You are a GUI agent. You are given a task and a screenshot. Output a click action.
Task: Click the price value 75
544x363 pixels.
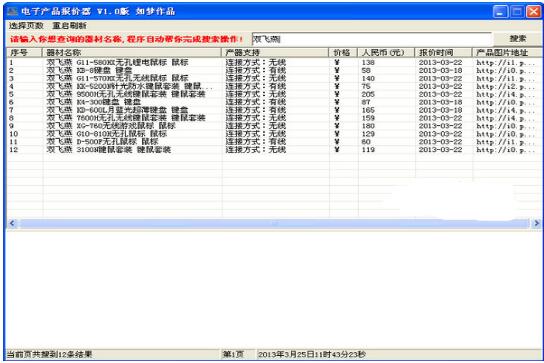(x=366, y=86)
